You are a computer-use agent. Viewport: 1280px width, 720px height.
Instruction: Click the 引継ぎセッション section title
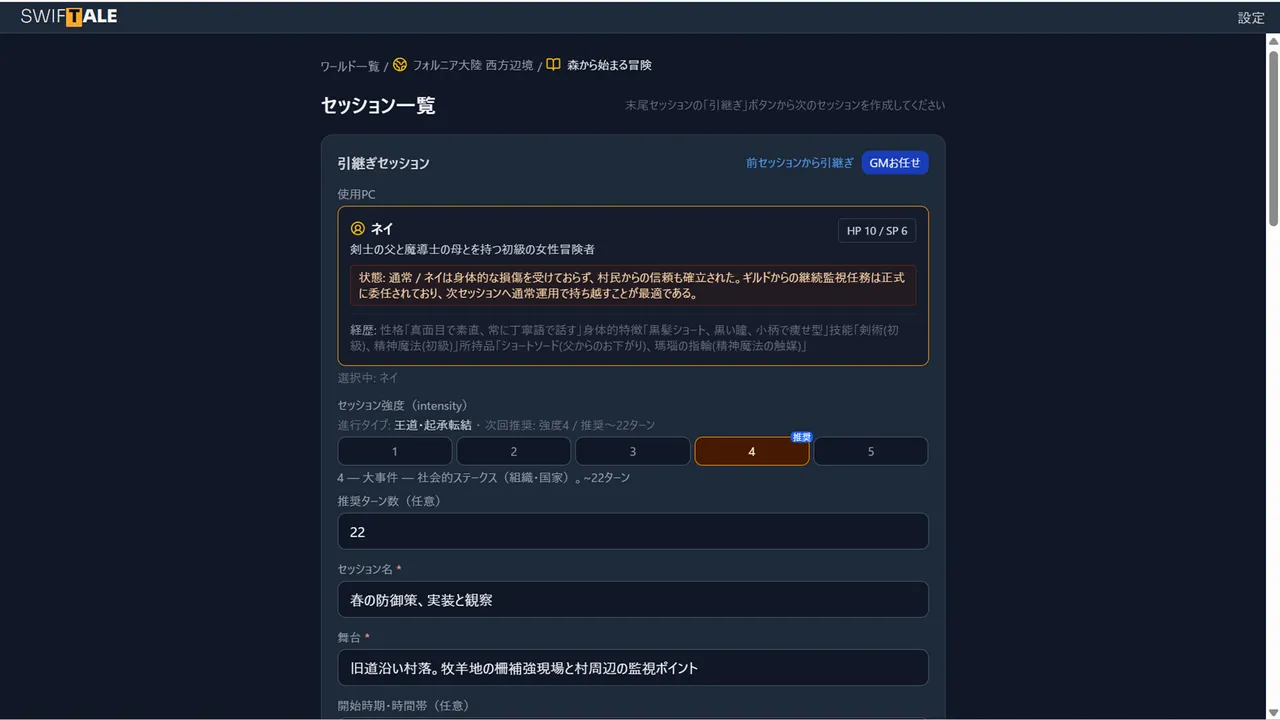coord(383,163)
